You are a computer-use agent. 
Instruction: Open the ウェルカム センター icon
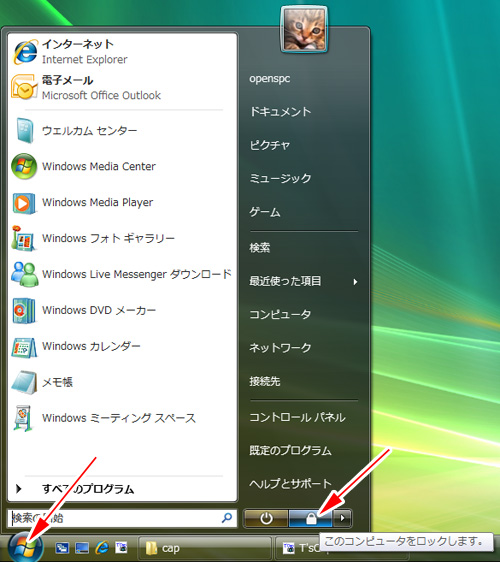(x=24, y=130)
